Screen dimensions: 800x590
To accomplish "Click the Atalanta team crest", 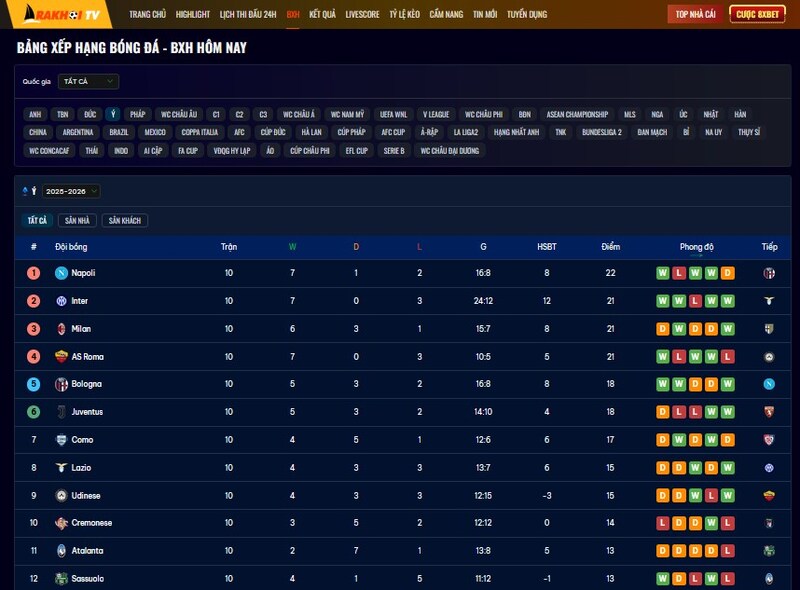I will [x=61, y=551].
